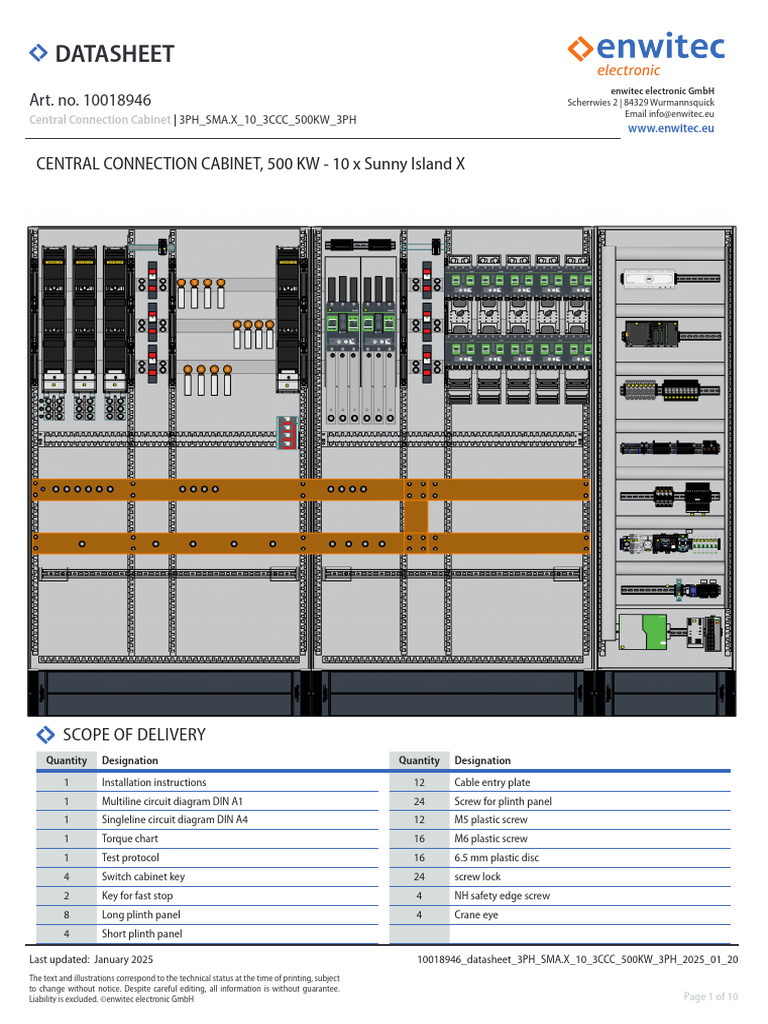Image resolution: width=768 pixels, height=1024 pixels.
Task: Click the Installation instructions row
Action: tap(207, 782)
